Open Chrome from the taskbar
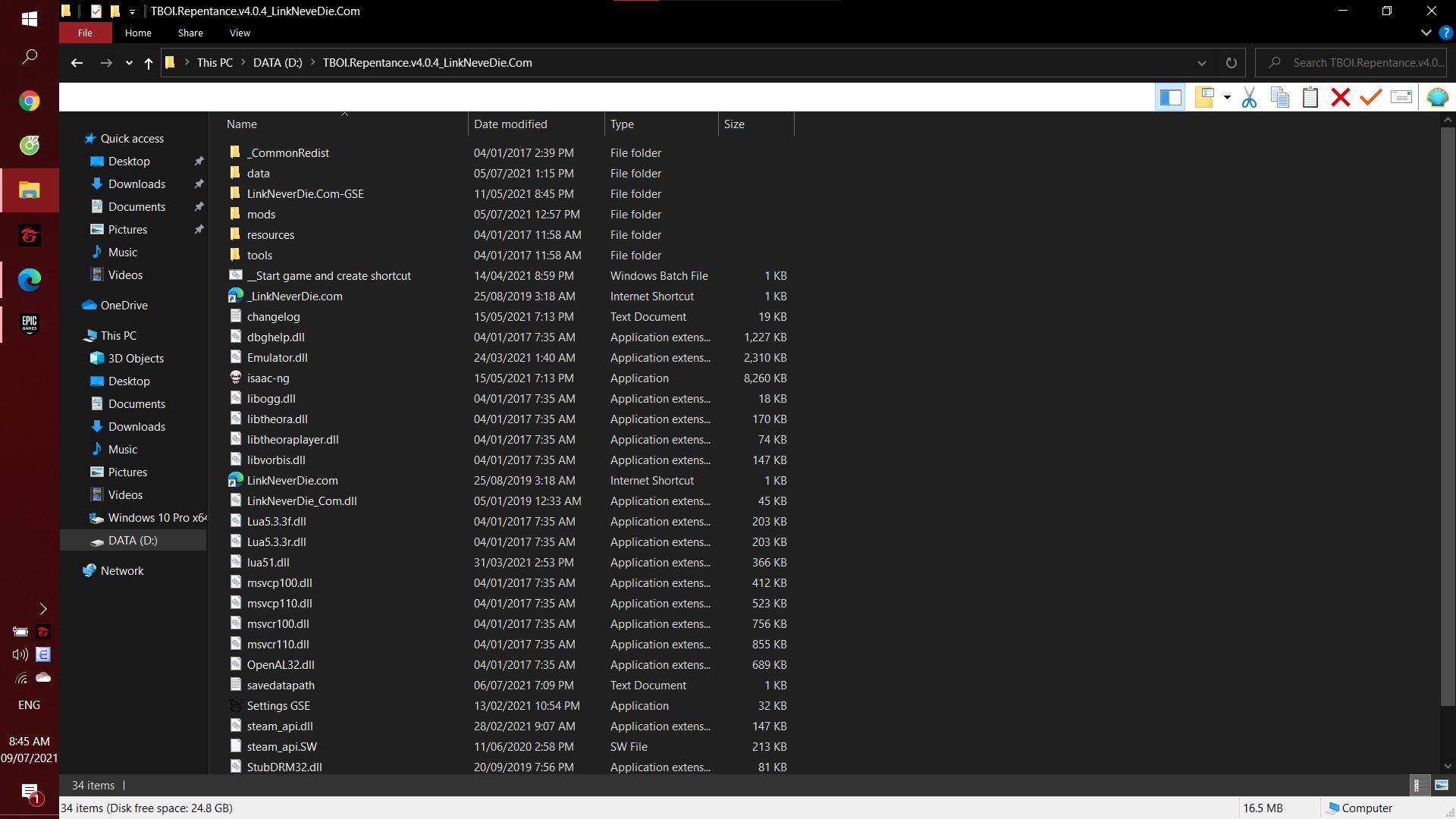Image resolution: width=1456 pixels, height=819 pixels. pos(30,101)
